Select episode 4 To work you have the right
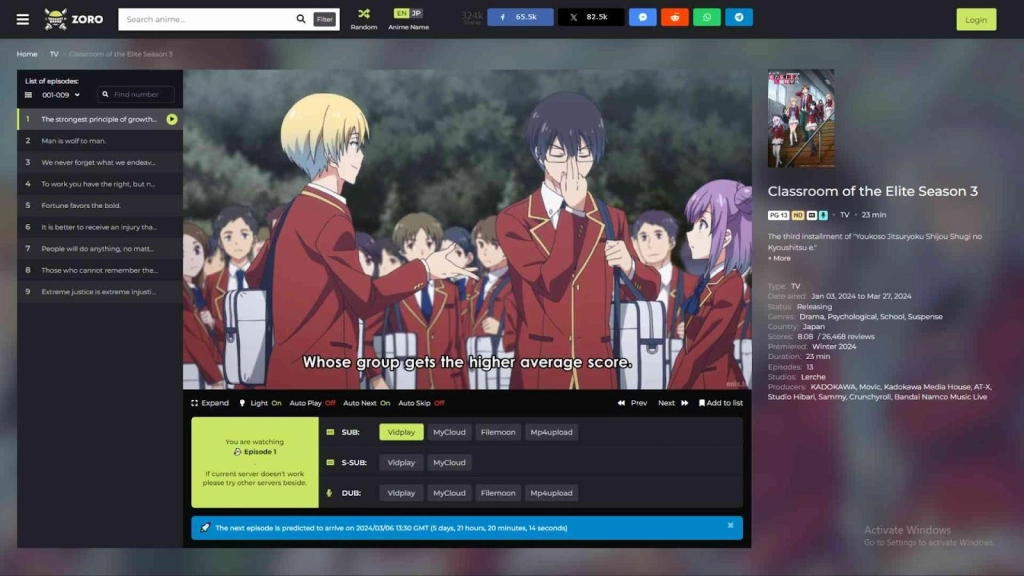1024x576 pixels. pyautogui.click(x=100, y=184)
